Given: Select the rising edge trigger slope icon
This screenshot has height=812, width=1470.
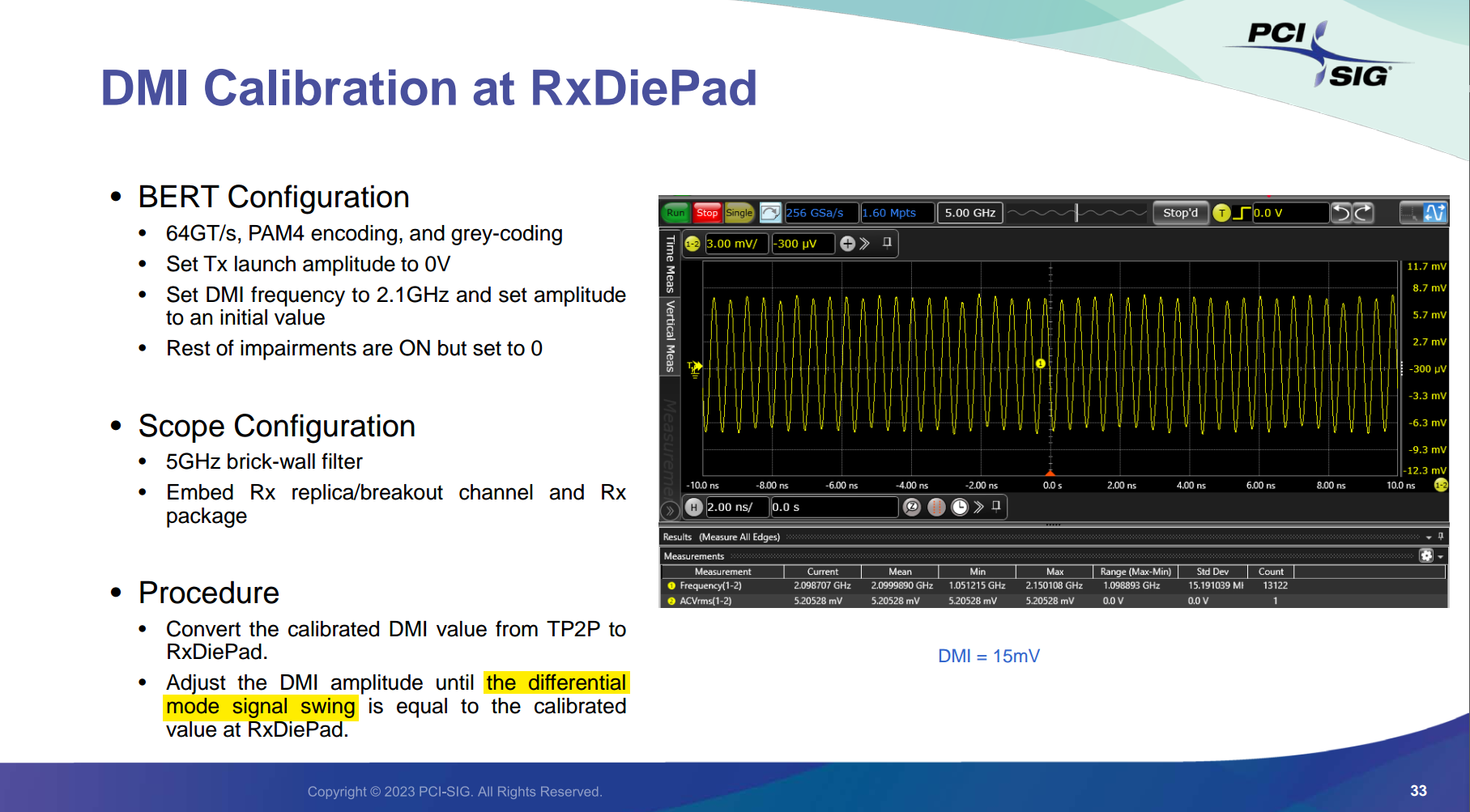Looking at the screenshot, I should coord(1241,213).
